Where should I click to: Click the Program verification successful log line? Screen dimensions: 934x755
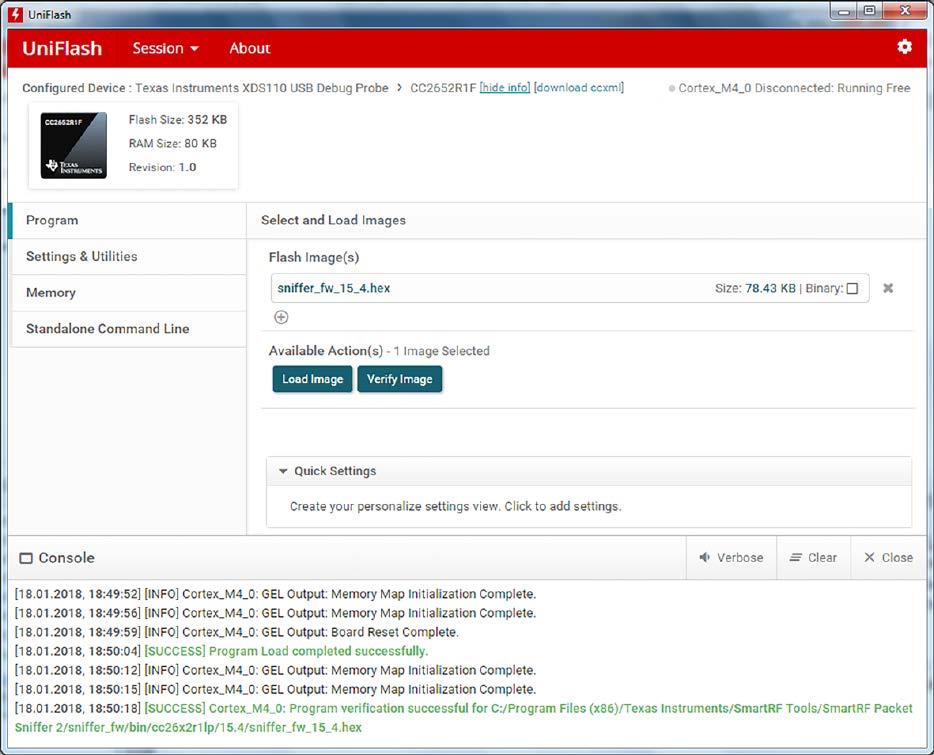coord(463,718)
